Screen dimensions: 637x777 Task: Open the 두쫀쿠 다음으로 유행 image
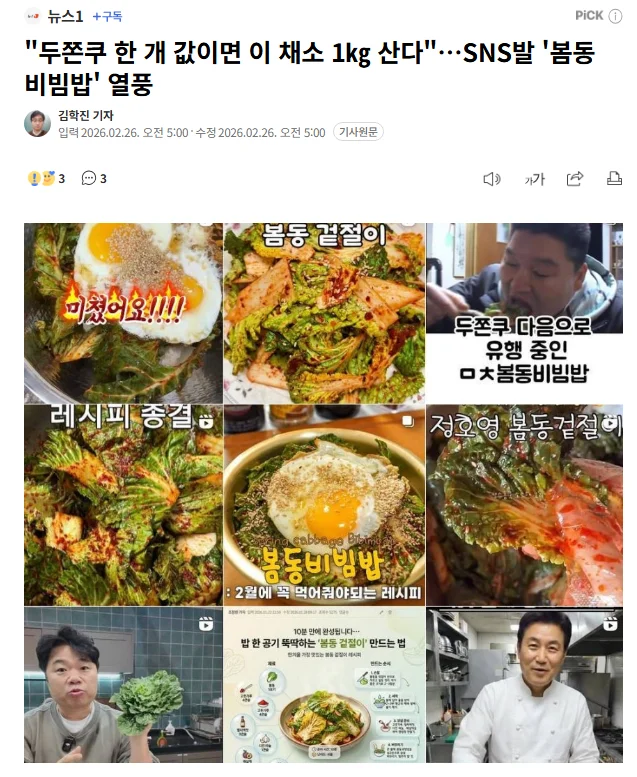click(x=524, y=313)
